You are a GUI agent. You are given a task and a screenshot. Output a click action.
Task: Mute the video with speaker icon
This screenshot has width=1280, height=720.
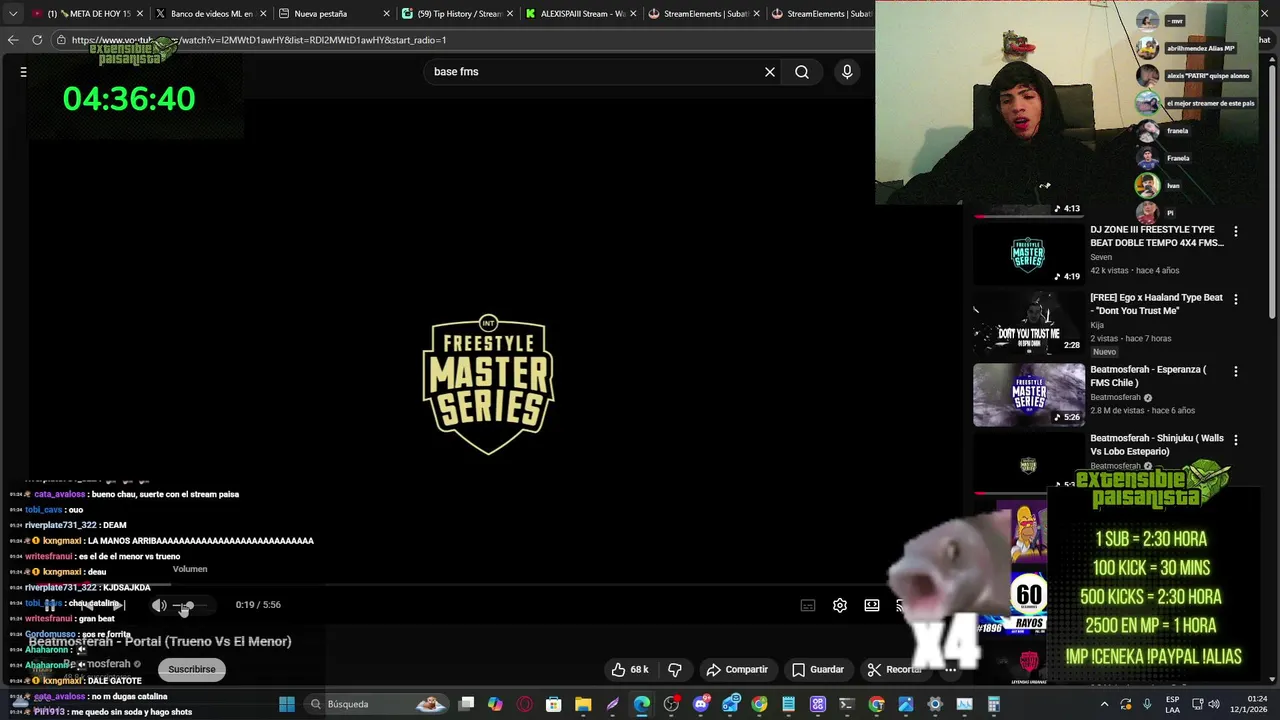pyautogui.click(x=159, y=605)
